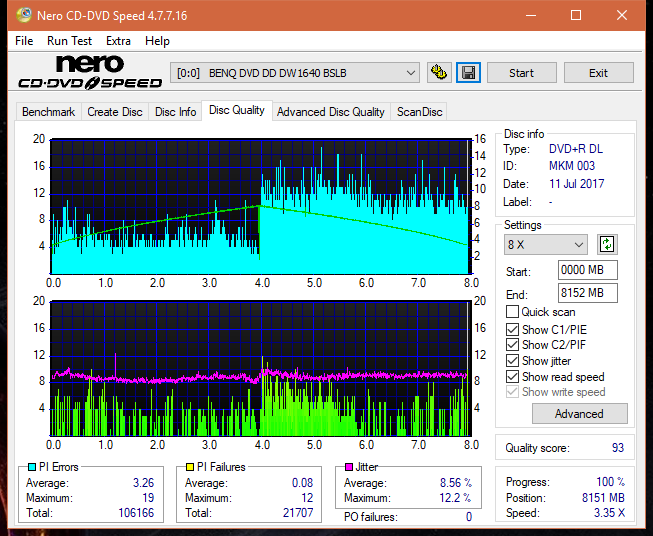
Task: Click Jitter maximum 12.2 %
Action: click(456, 498)
